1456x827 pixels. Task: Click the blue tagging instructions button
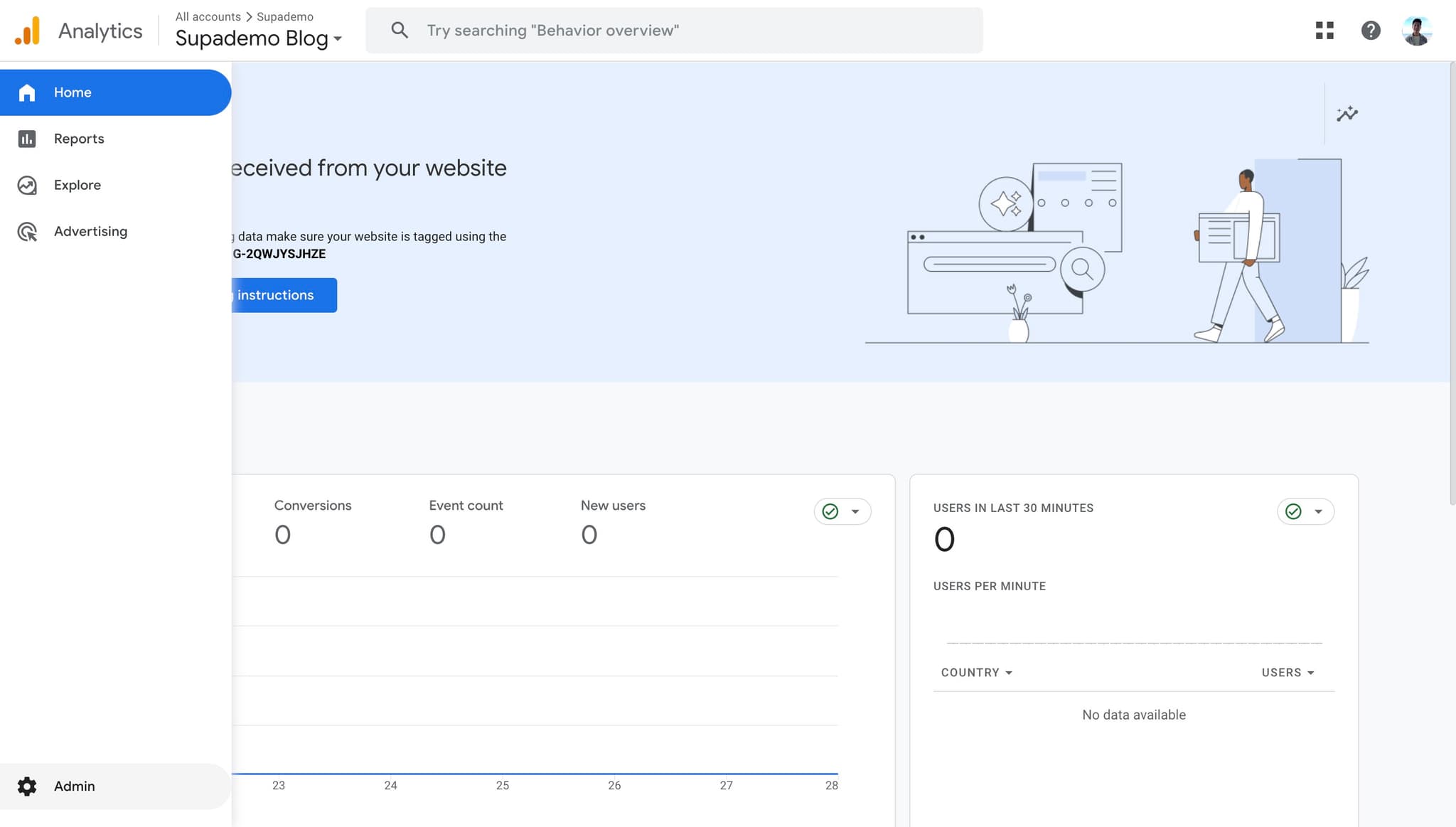click(284, 295)
